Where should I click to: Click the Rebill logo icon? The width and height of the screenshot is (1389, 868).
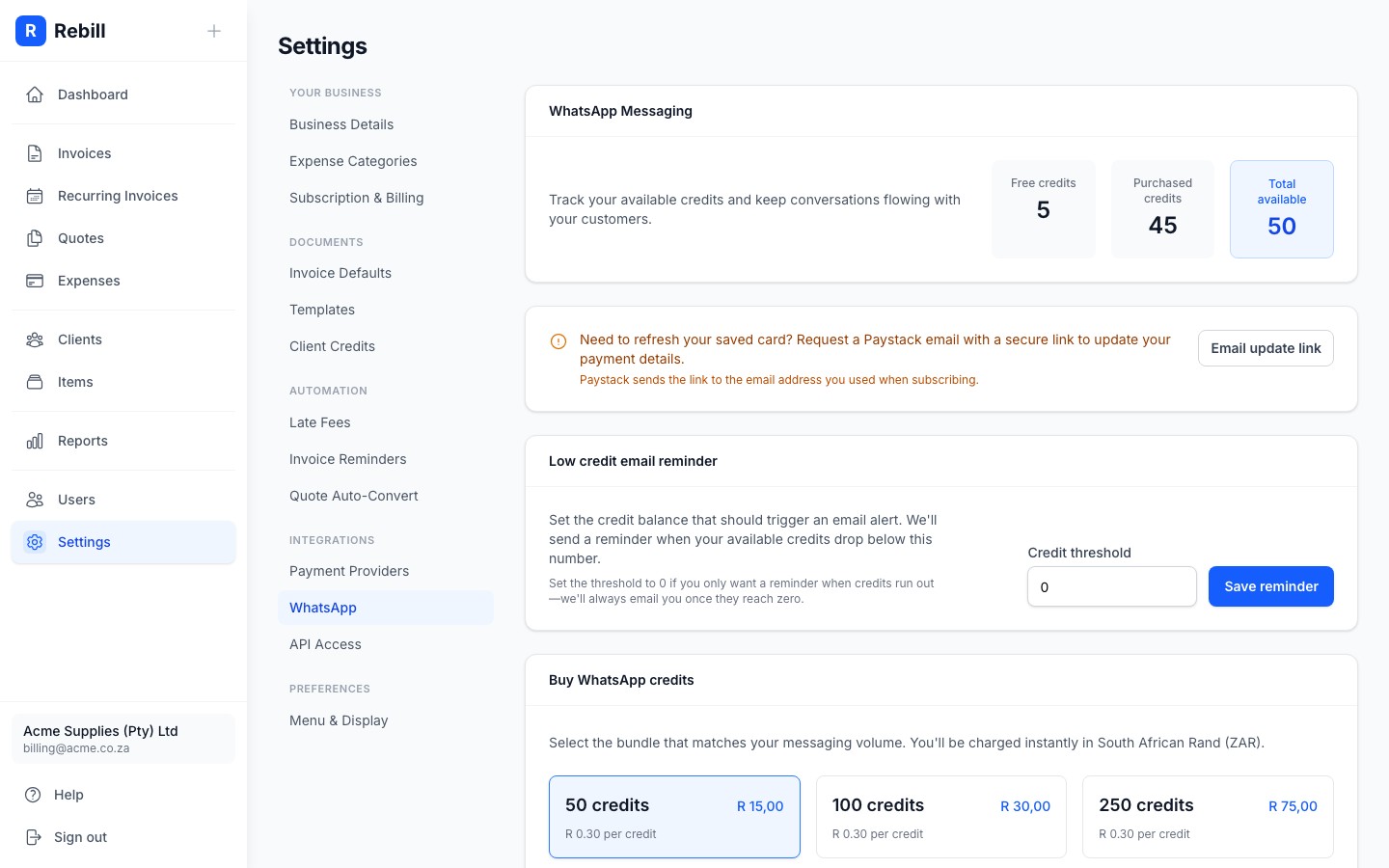click(x=31, y=31)
